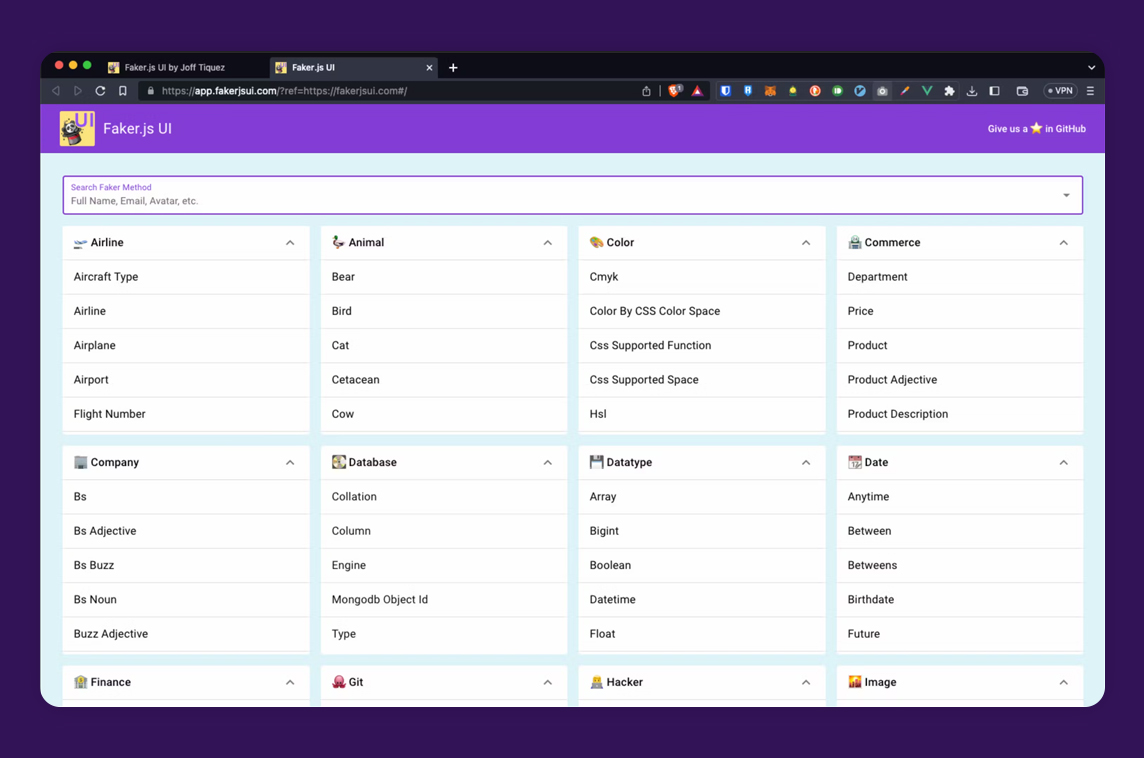Viewport: 1144px width, 758px height.
Task: Open the Search Faker Method dropdown arrow
Action: (1066, 195)
